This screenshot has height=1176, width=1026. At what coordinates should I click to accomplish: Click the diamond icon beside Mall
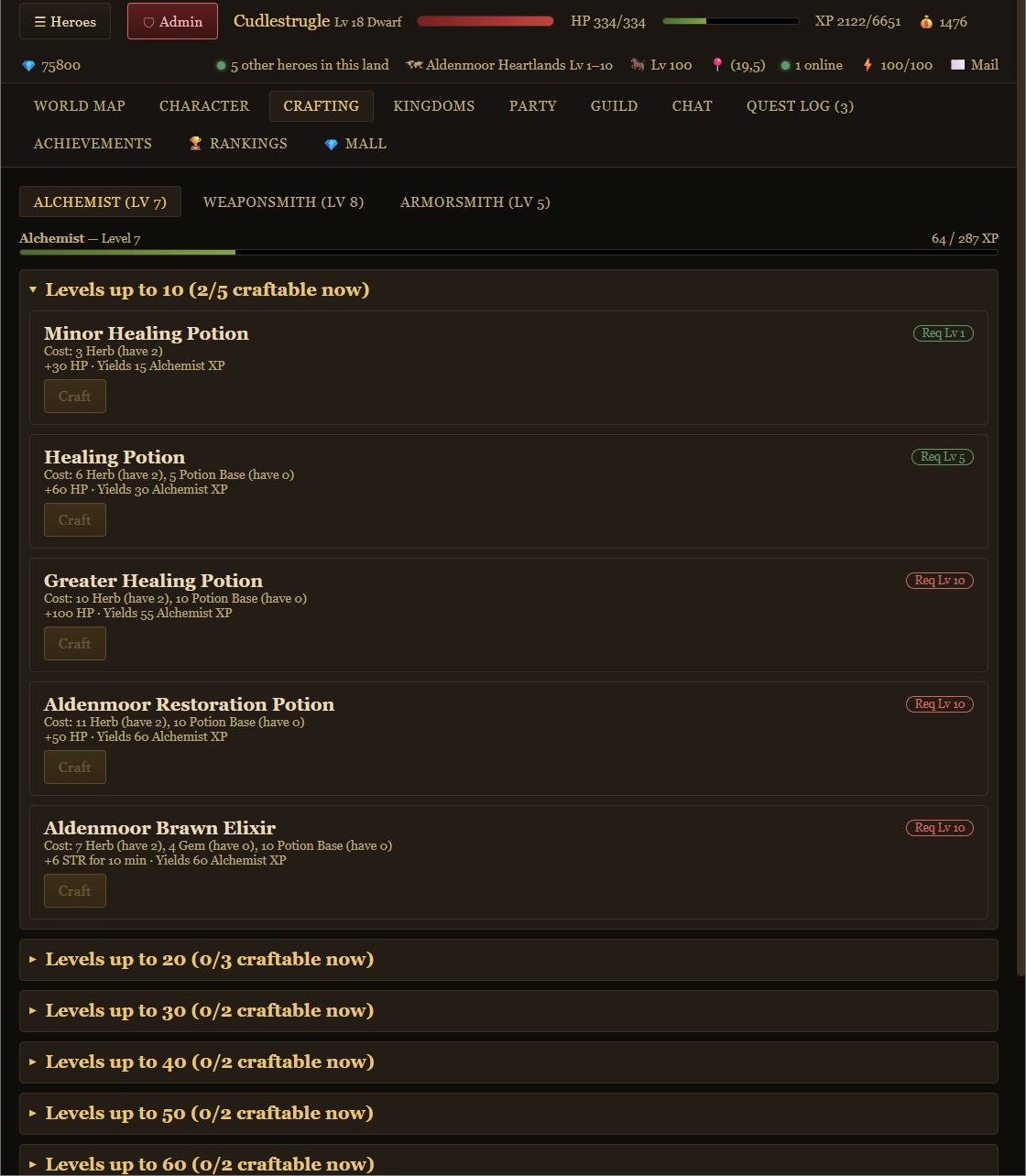331,145
